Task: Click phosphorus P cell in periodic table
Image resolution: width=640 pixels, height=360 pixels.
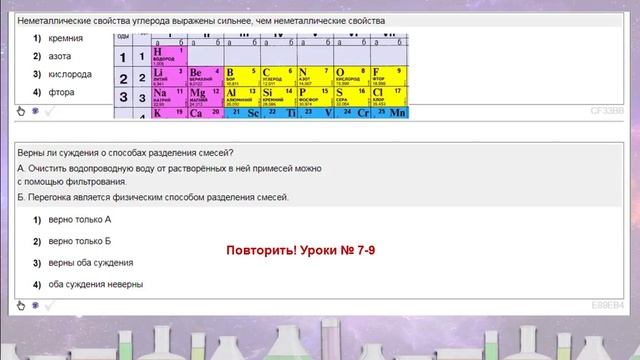Action: click(x=315, y=97)
